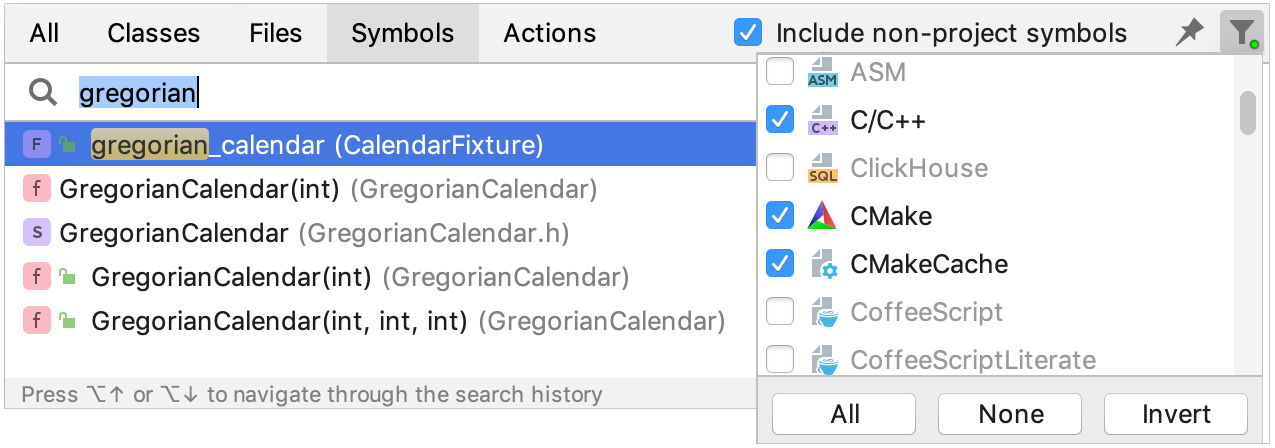Enable the ClickHouse filter checkbox
Image resolution: width=1275 pixels, height=448 pixels.
coord(780,168)
